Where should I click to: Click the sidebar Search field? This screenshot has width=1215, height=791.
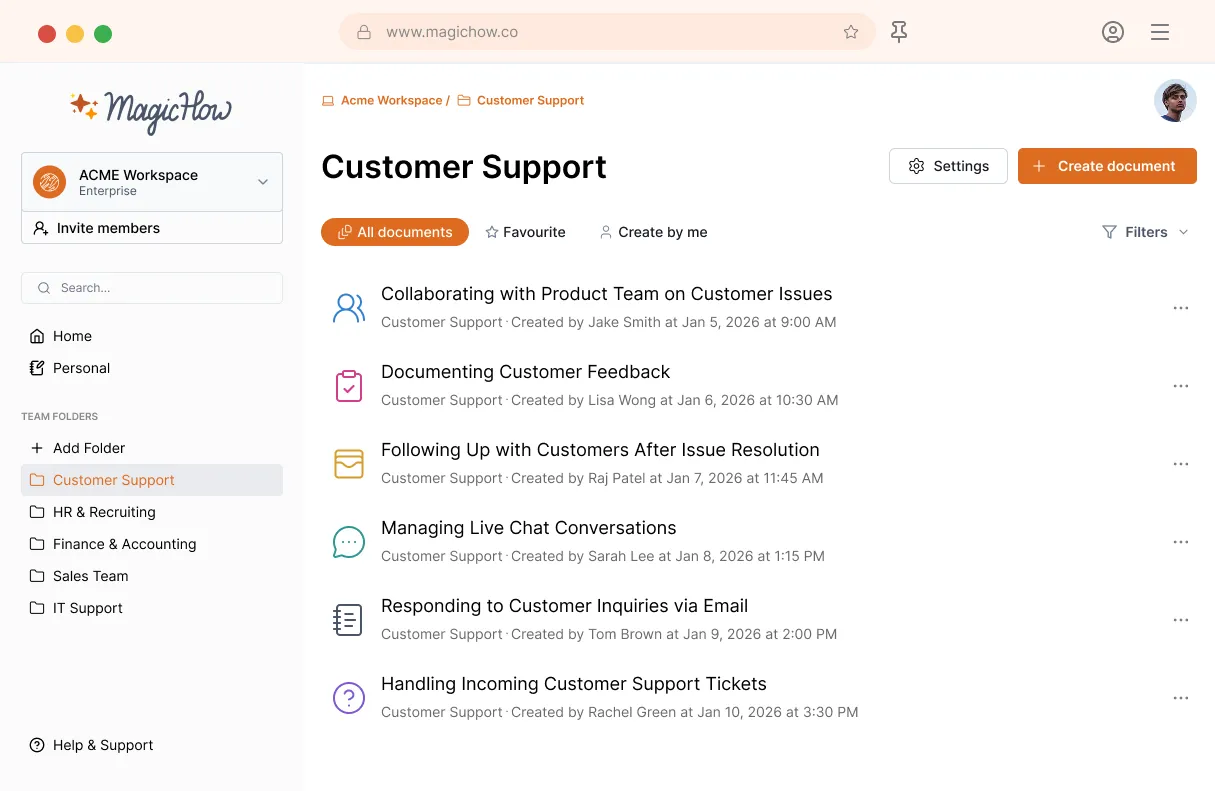pos(152,288)
